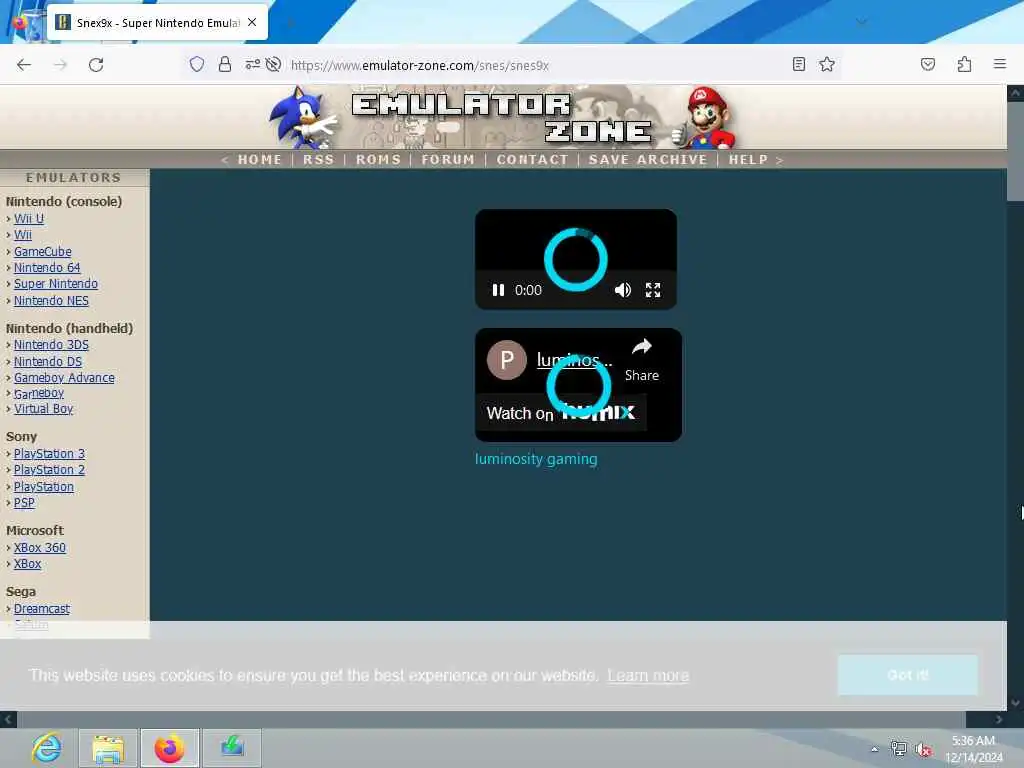Click the network icon in system tray
1024x768 pixels.
[x=899, y=749]
